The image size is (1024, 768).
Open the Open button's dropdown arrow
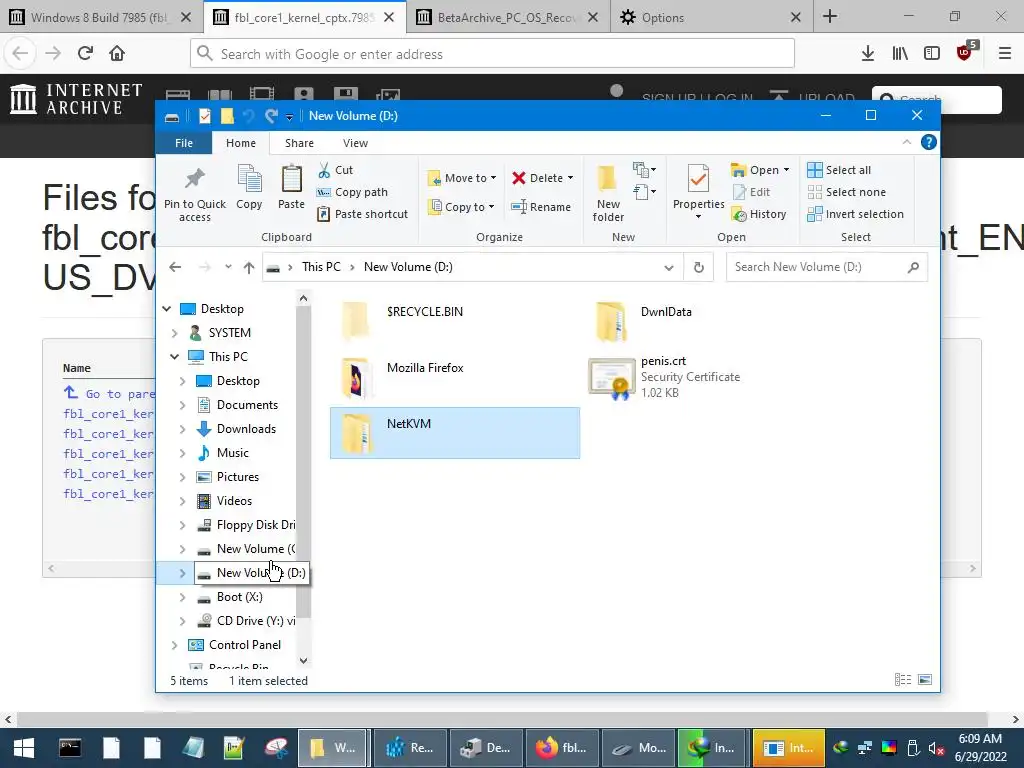coord(786,170)
